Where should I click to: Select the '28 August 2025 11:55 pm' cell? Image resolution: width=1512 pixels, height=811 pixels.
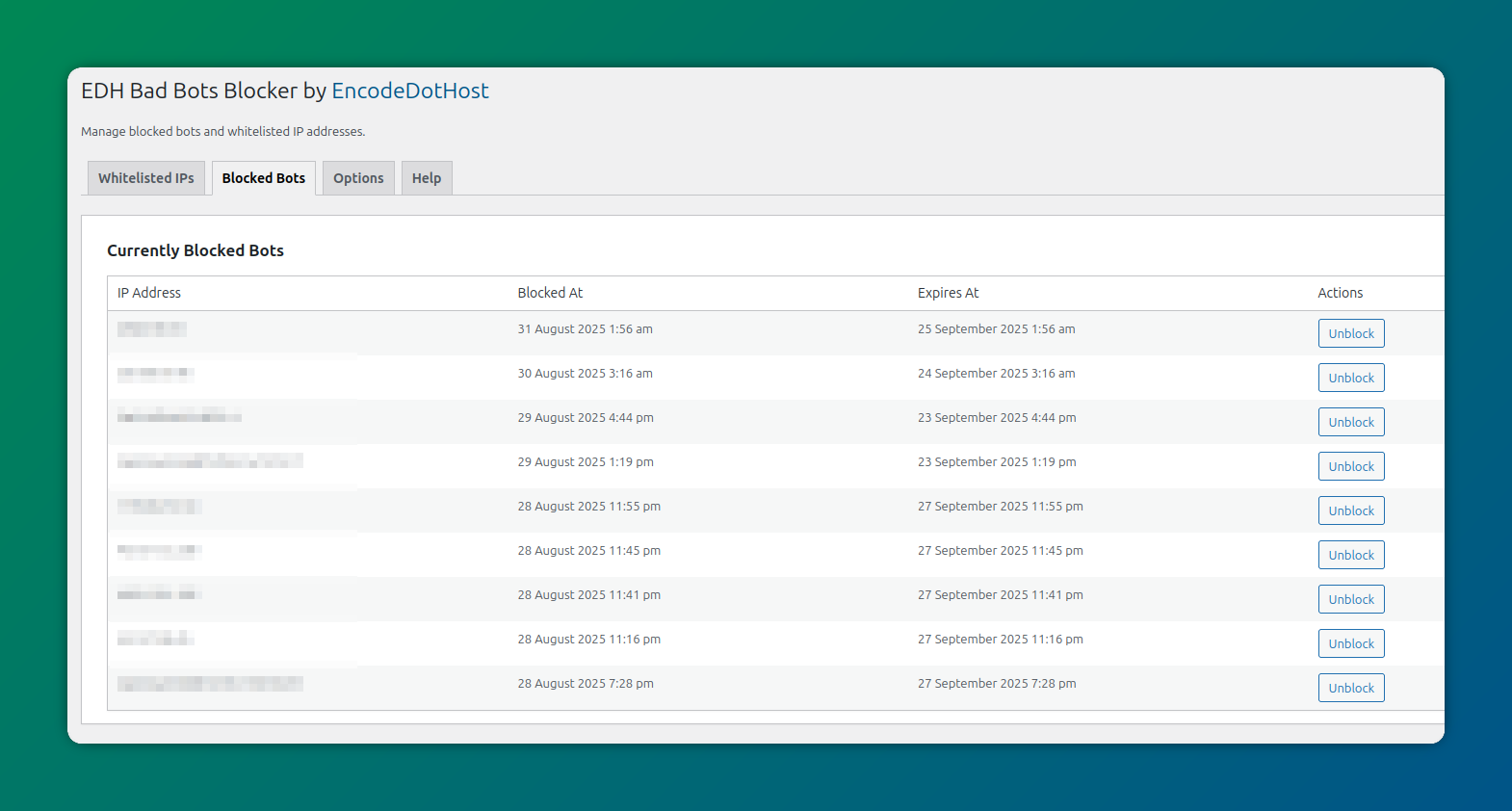click(588, 507)
